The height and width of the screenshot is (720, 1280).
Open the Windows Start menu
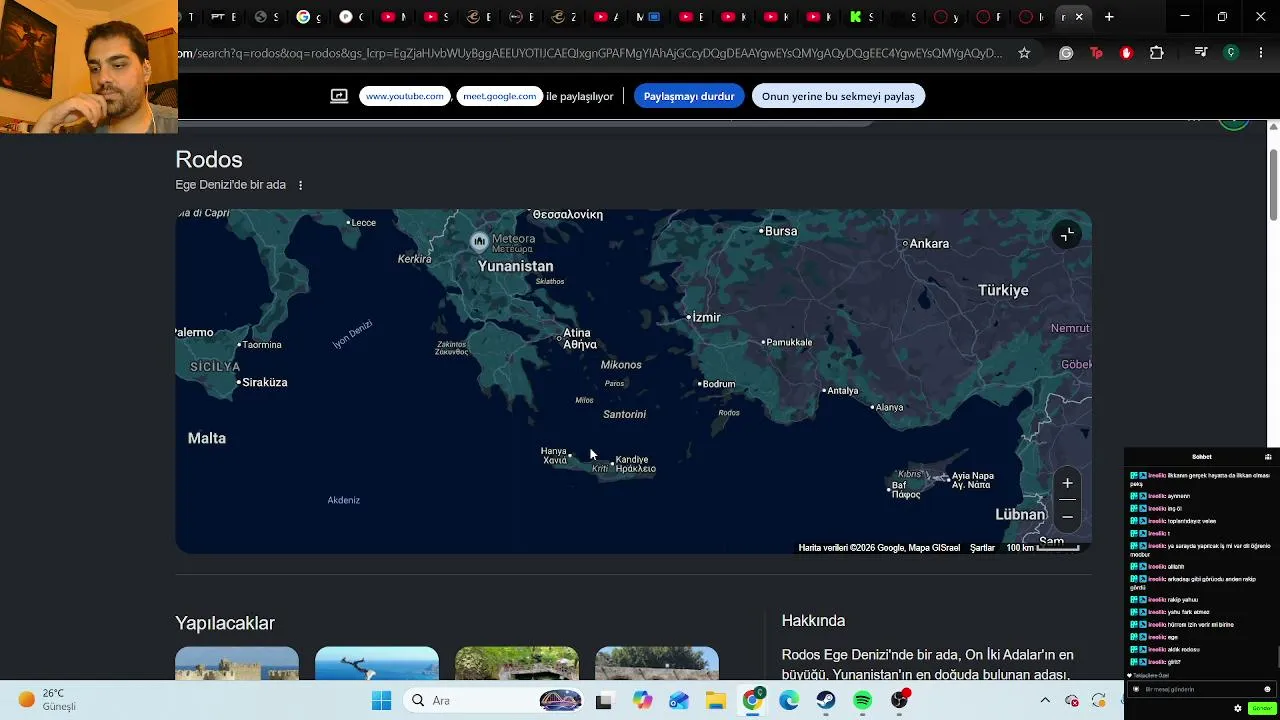[x=382, y=701]
